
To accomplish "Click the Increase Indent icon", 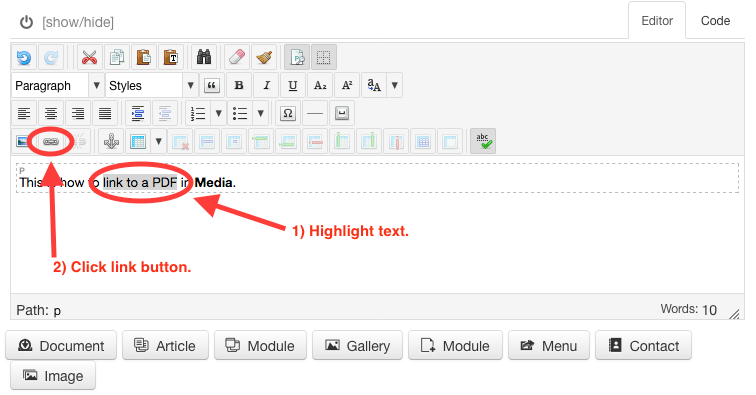I will click(138, 114).
